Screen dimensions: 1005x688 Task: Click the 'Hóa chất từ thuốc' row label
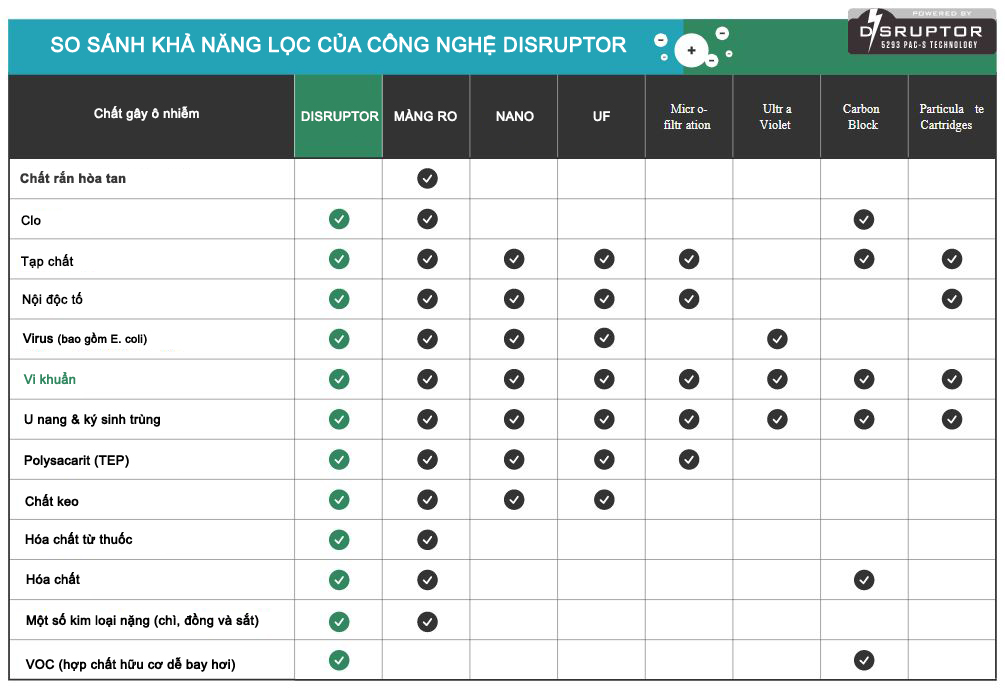pos(78,539)
